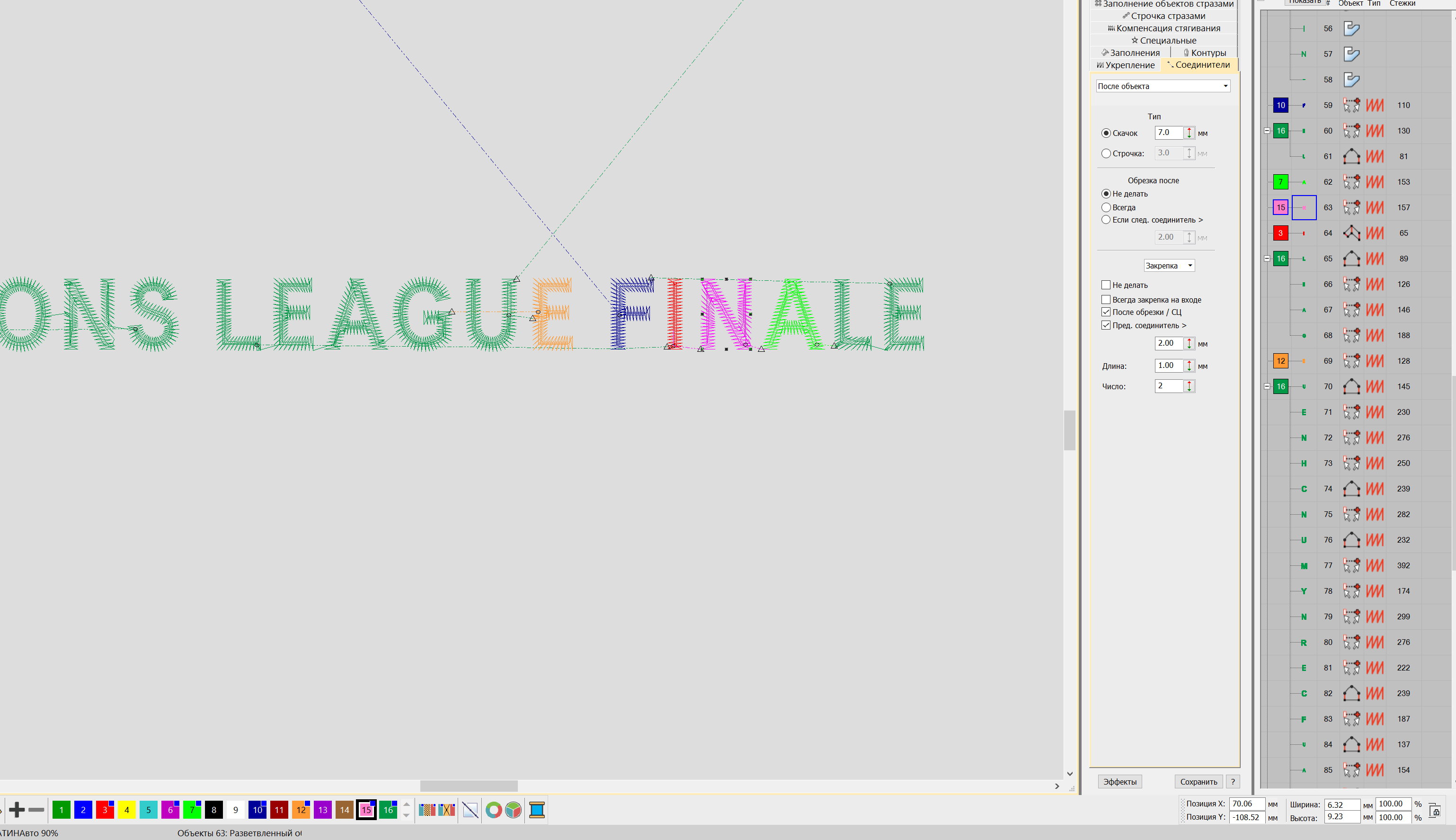Collapse the color 16 group at row 60

coord(1267,131)
